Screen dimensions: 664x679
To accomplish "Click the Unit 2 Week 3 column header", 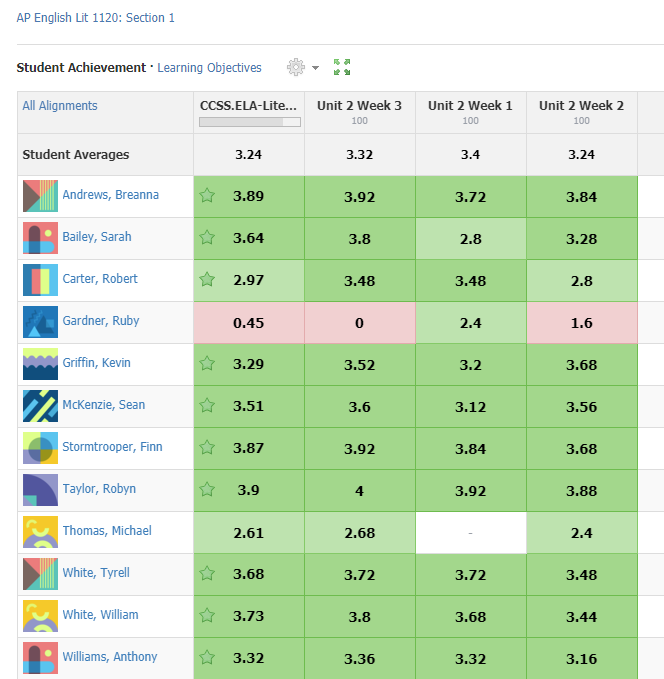I will point(359,106).
